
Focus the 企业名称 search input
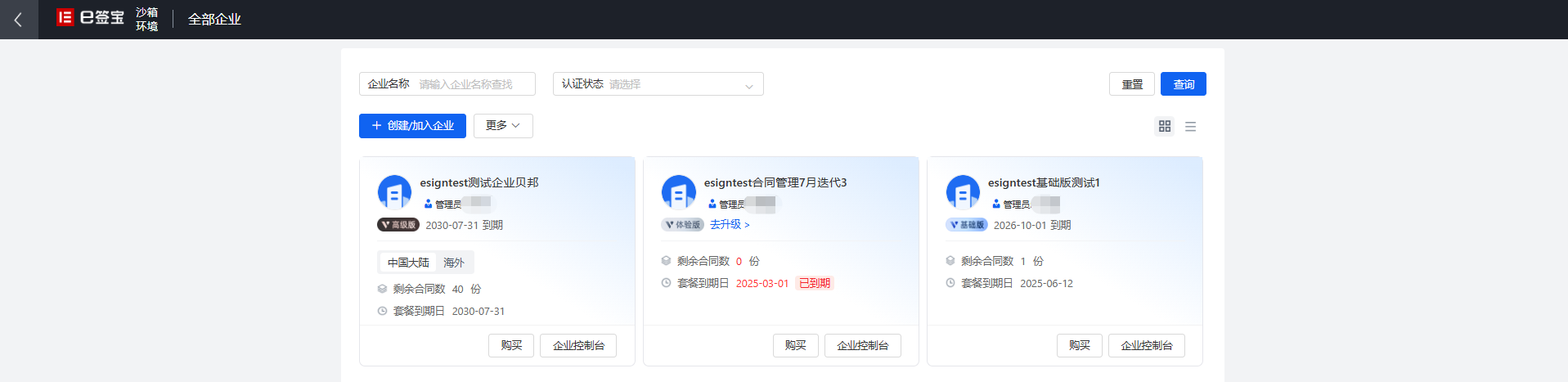pos(447,84)
